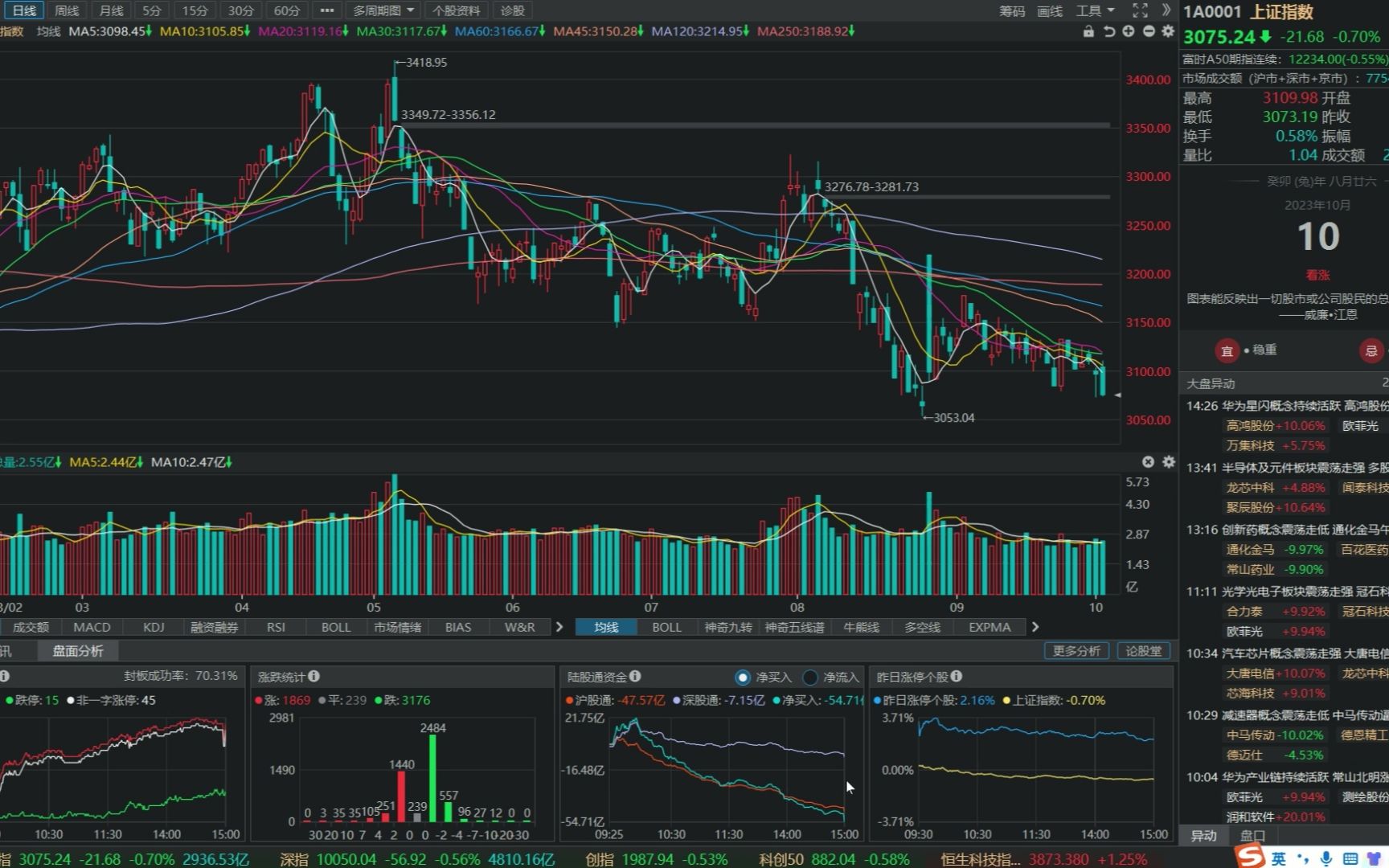1389x868 pixels.
Task: Select 市场情绪 indicator tab
Action: click(397, 627)
